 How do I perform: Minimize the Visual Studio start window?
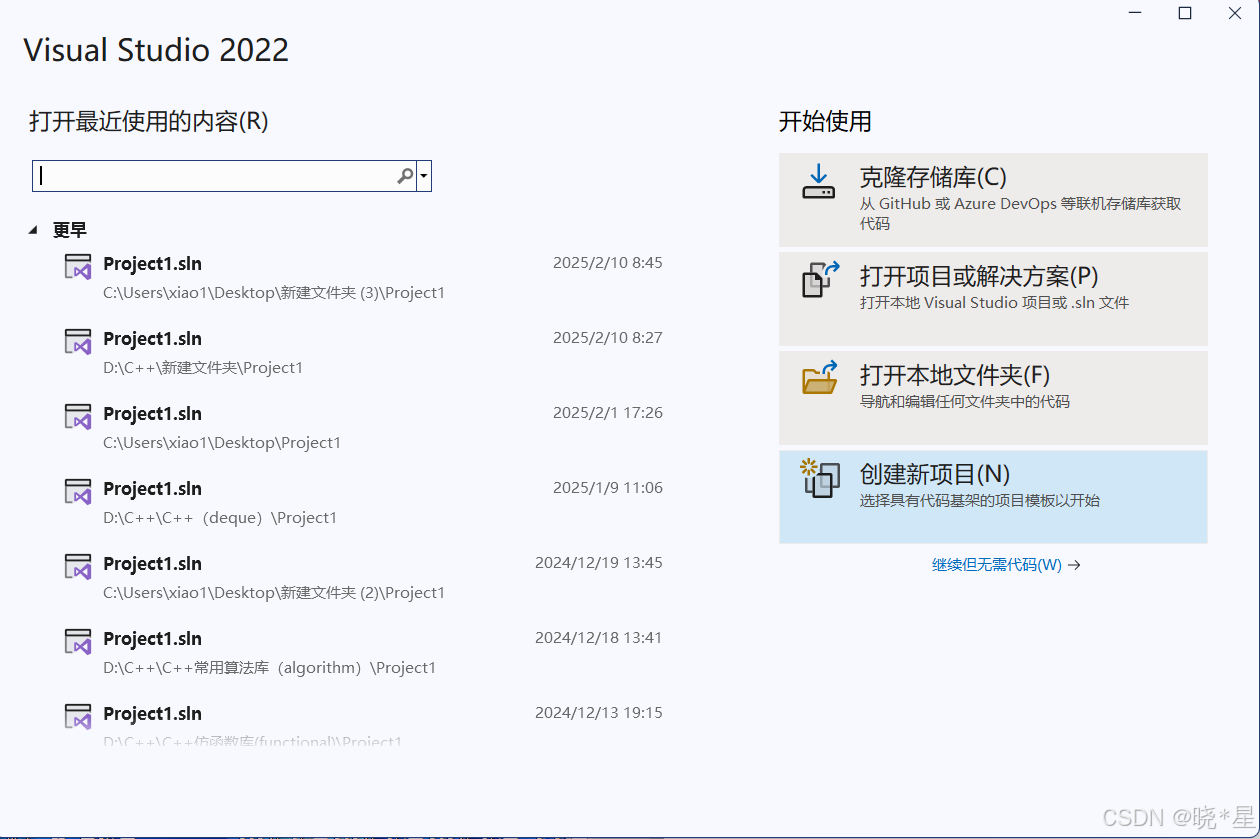pyautogui.click(x=1136, y=13)
